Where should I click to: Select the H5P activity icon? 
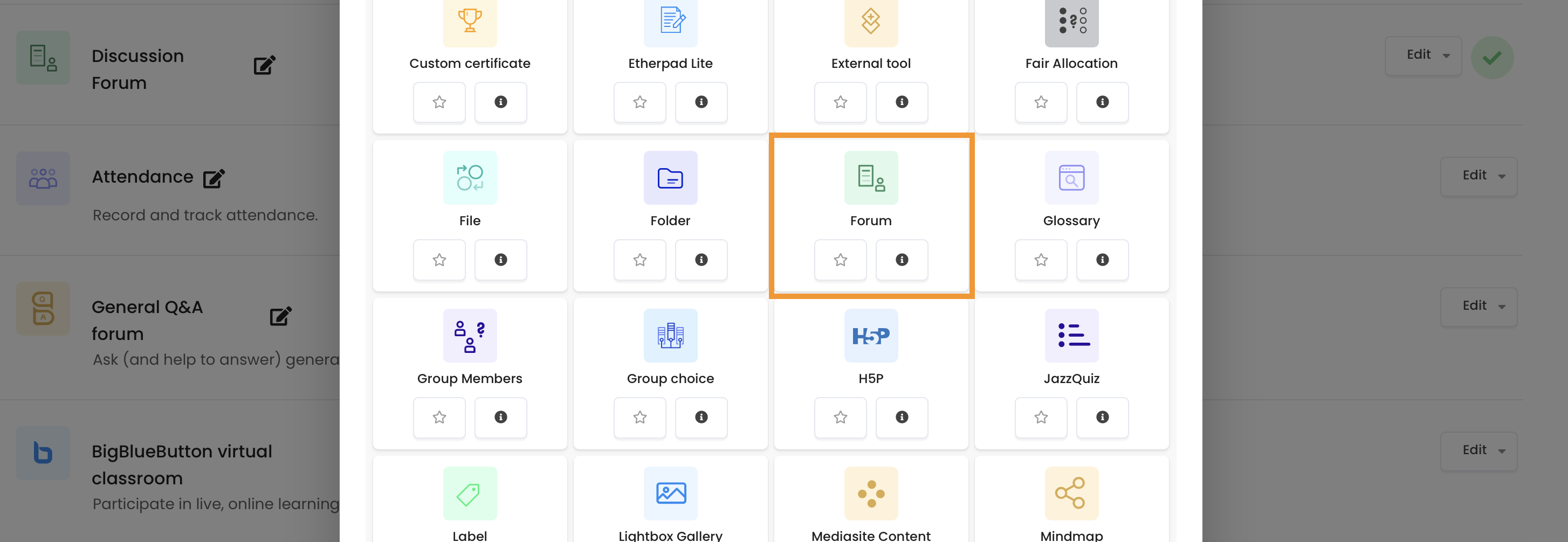[870, 336]
